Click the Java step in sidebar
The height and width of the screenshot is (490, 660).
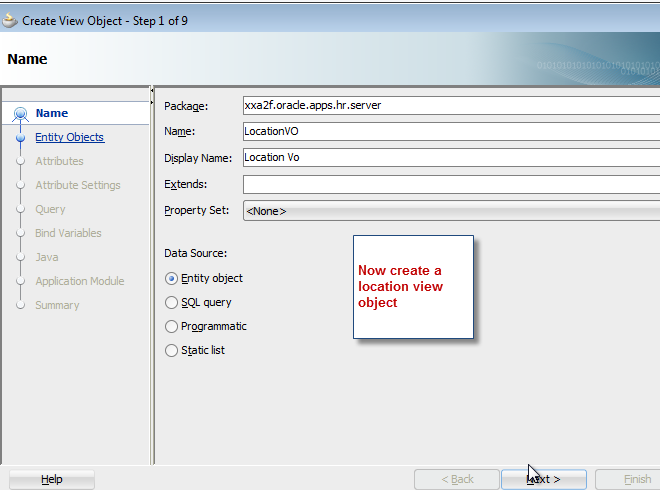pos(47,257)
